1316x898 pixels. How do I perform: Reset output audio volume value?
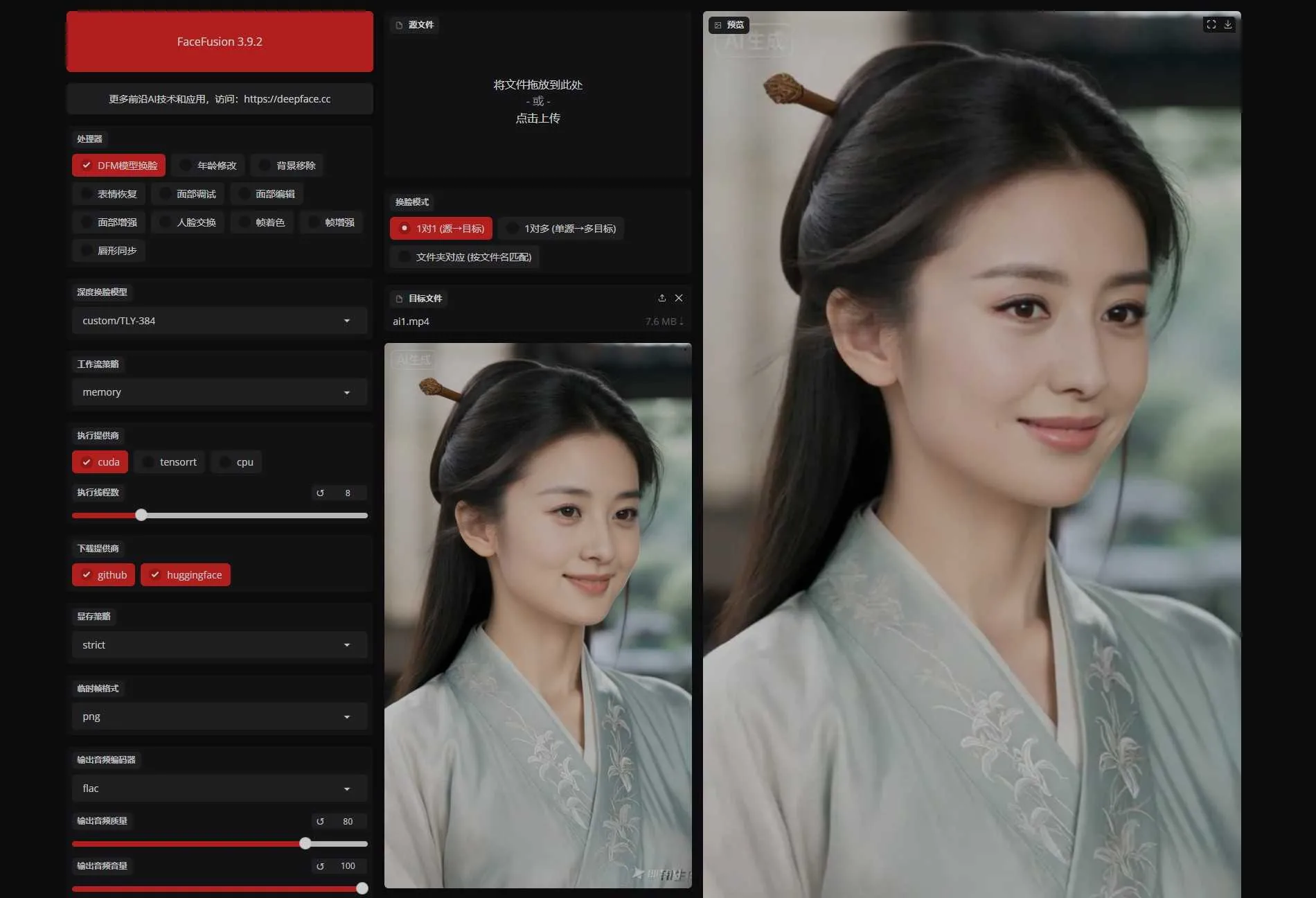pos(320,866)
